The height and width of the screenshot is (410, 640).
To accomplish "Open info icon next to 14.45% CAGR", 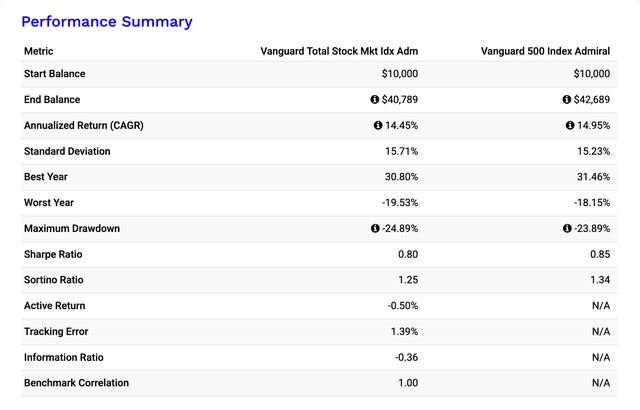I will point(378,125).
